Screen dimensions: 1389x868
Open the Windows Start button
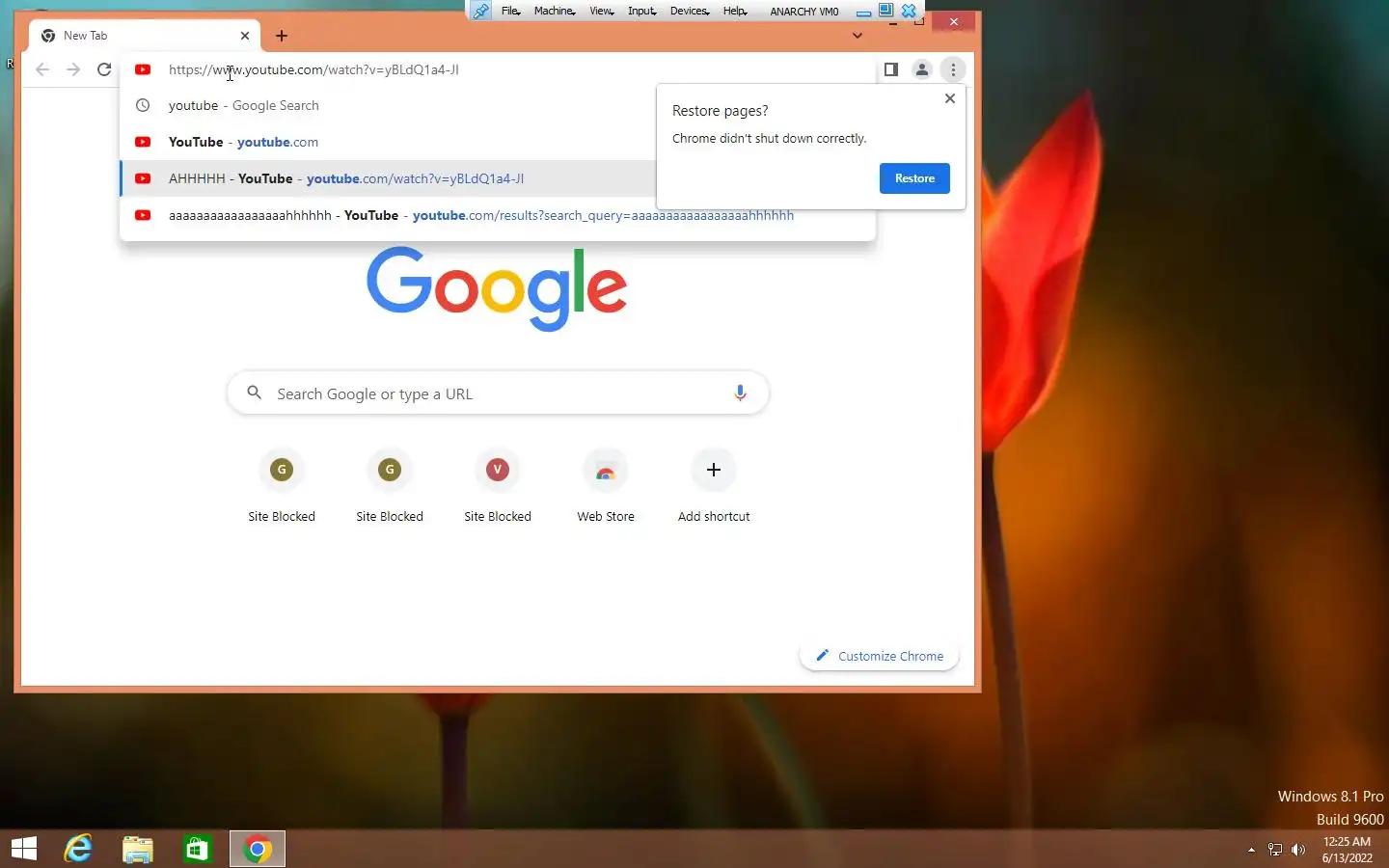tap(24, 849)
